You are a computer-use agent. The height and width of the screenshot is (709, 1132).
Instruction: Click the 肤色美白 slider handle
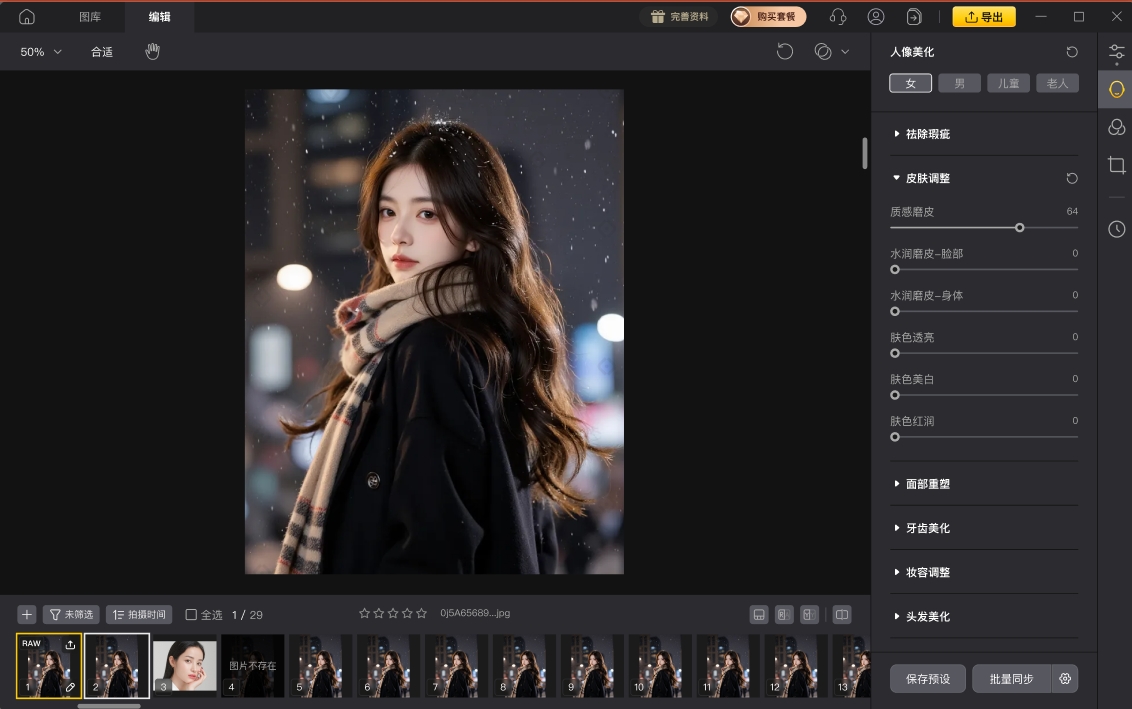(895, 395)
